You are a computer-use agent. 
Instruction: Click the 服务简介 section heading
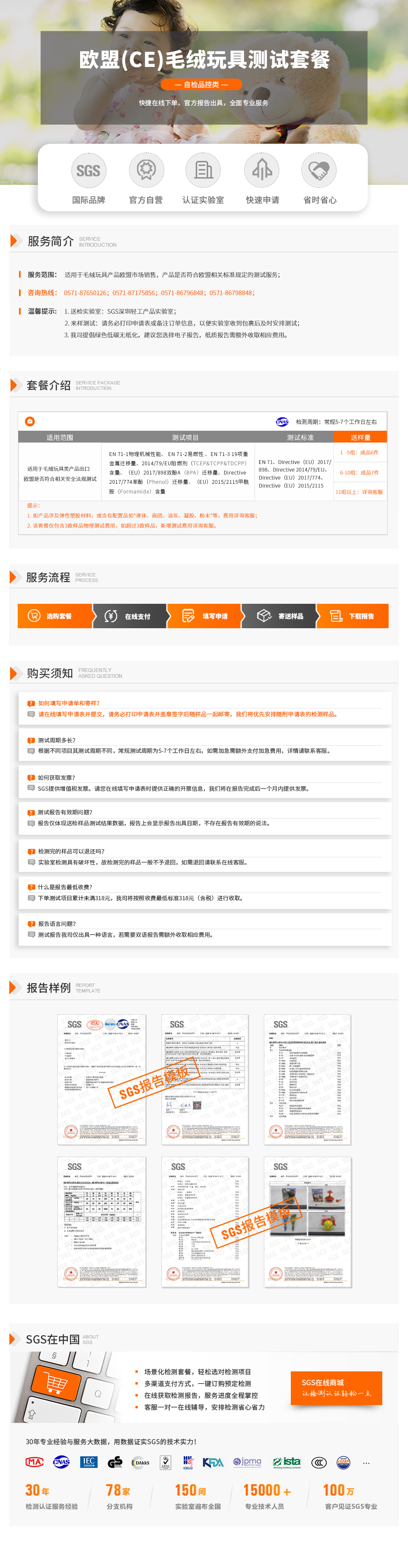click(51, 241)
